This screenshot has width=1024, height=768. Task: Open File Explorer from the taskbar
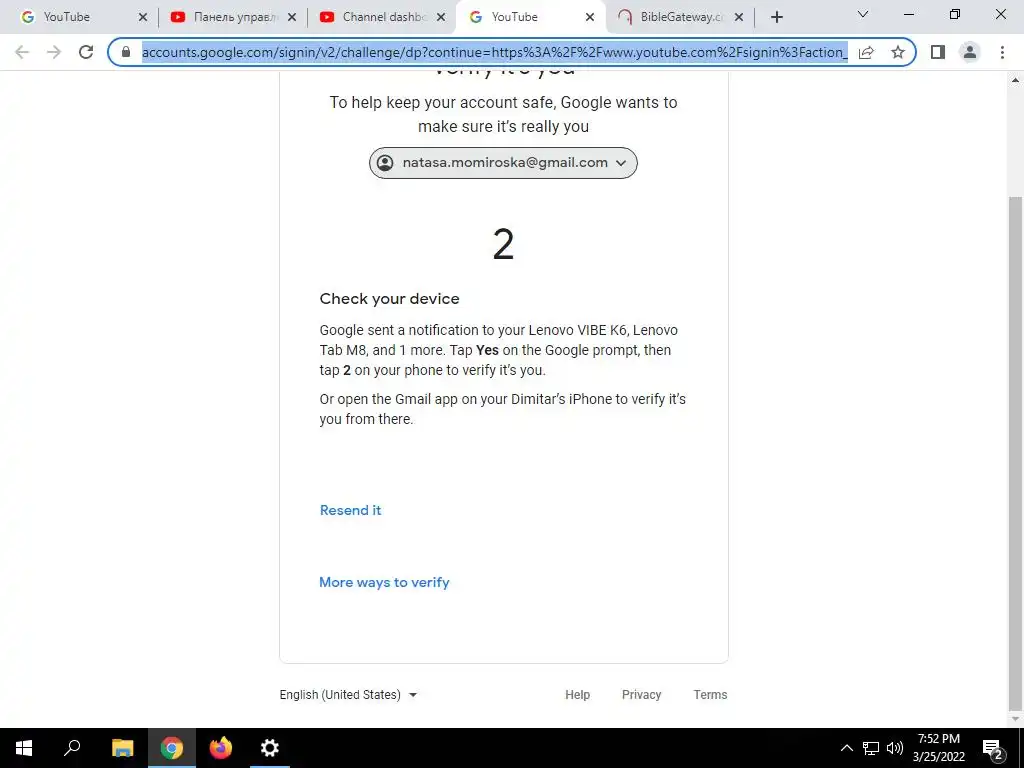pyautogui.click(x=122, y=748)
